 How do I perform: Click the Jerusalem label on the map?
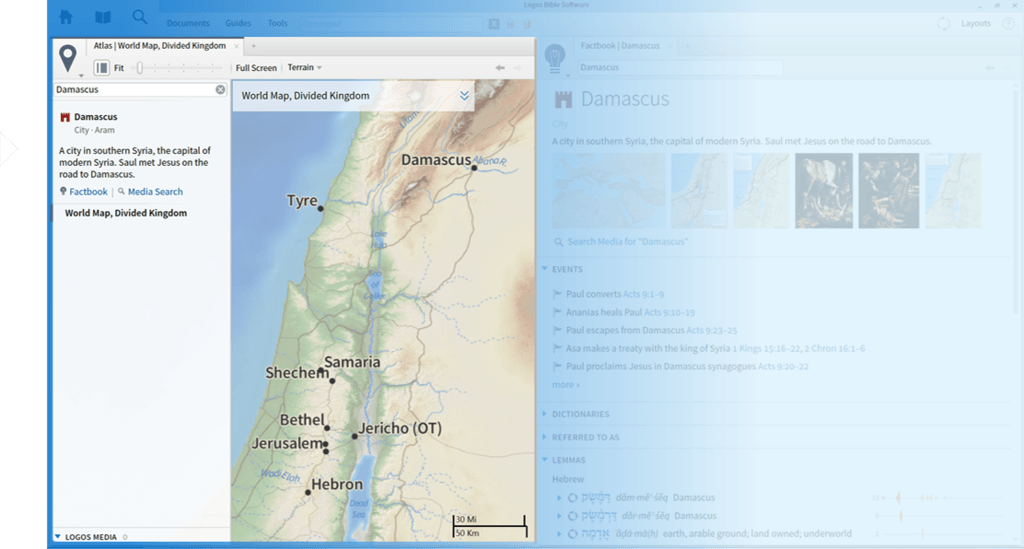point(287,443)
